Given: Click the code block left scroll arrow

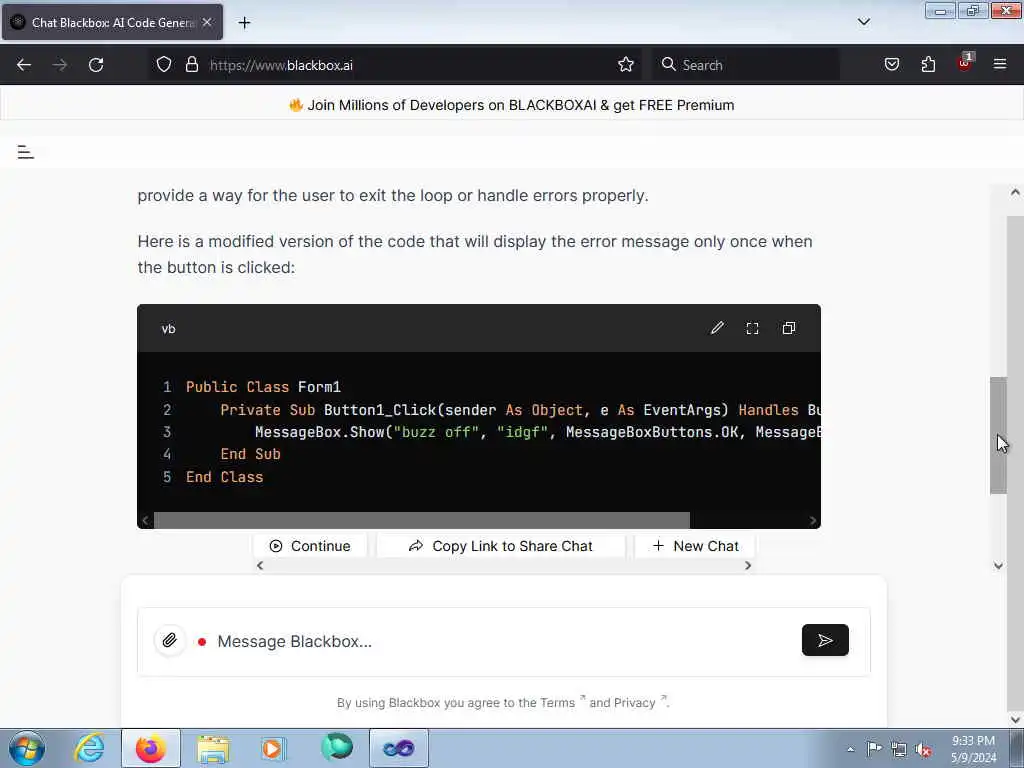Looking at the screenshot, I should [145, 520].
